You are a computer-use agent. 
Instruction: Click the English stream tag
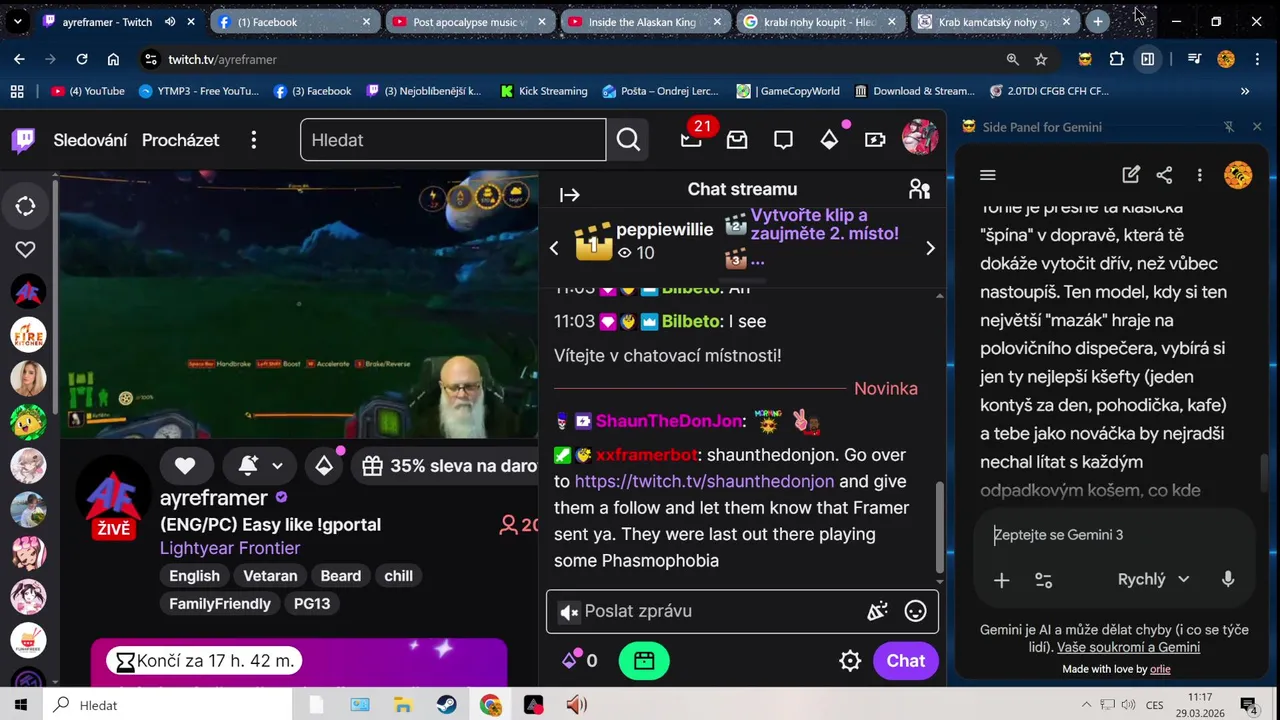point(194,576)
